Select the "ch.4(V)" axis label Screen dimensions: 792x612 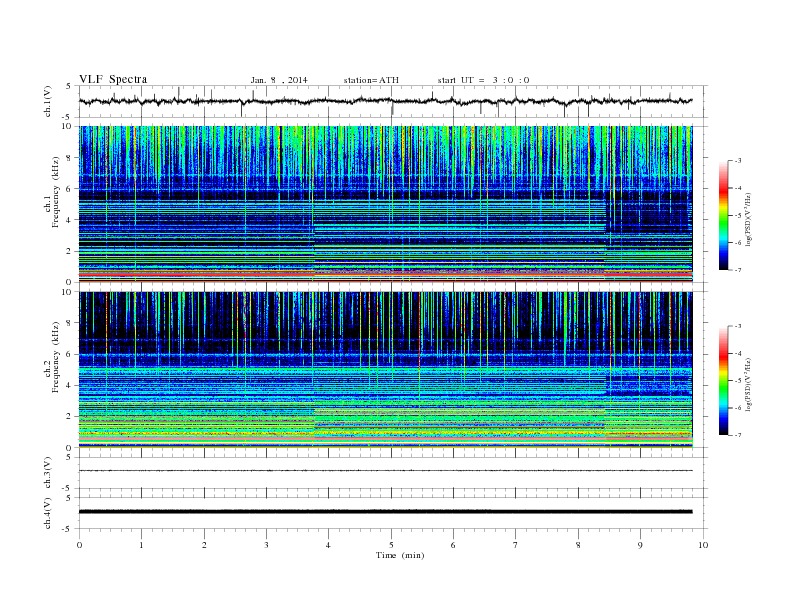tap(48, 513)
